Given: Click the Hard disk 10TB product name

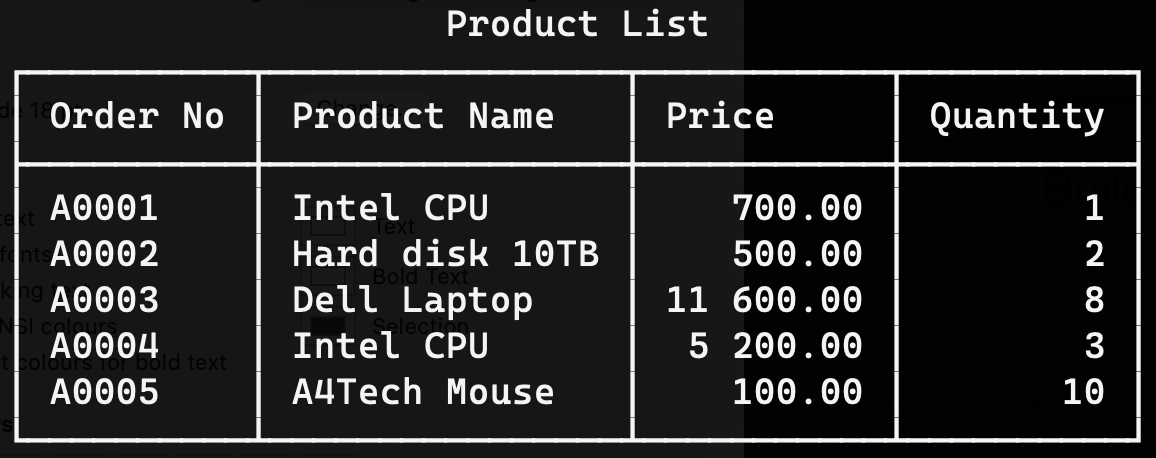Looking at the screenshot, I should [x=445, y=254].
